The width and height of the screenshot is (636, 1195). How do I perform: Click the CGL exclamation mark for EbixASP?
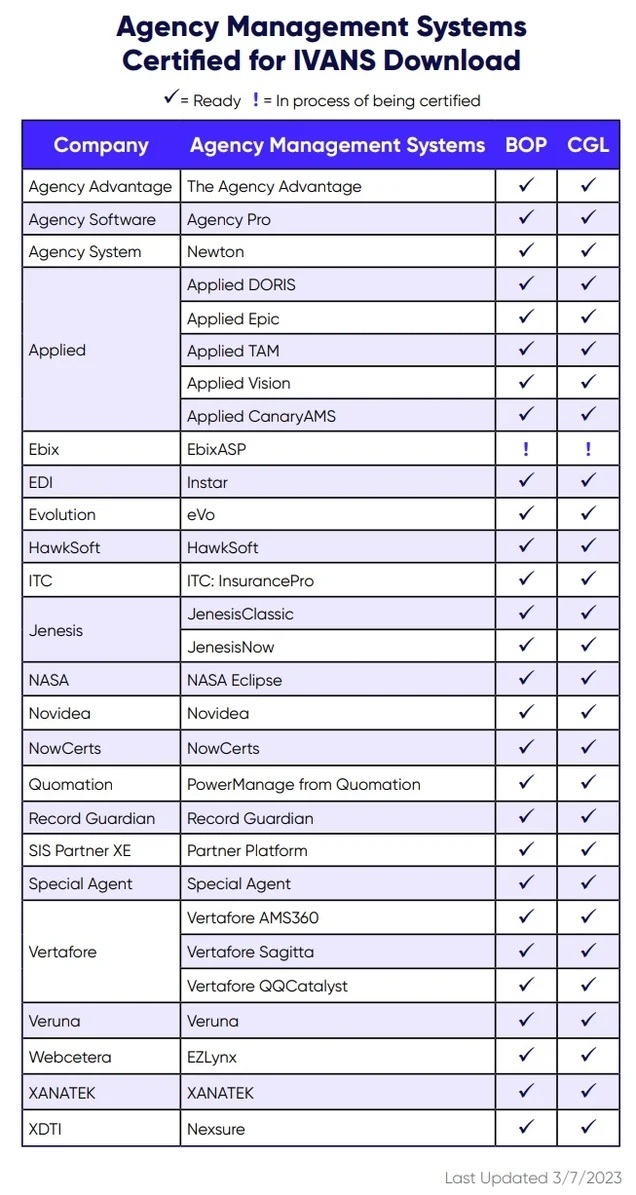coord(588,449)
